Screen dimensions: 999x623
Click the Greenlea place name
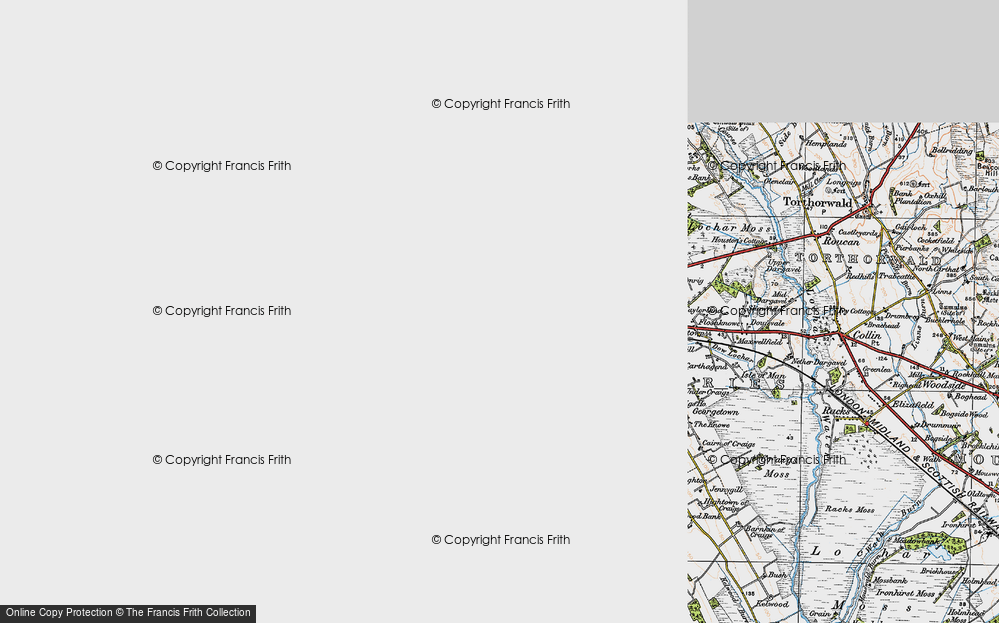pyautogui.click(x=877, y=369)
